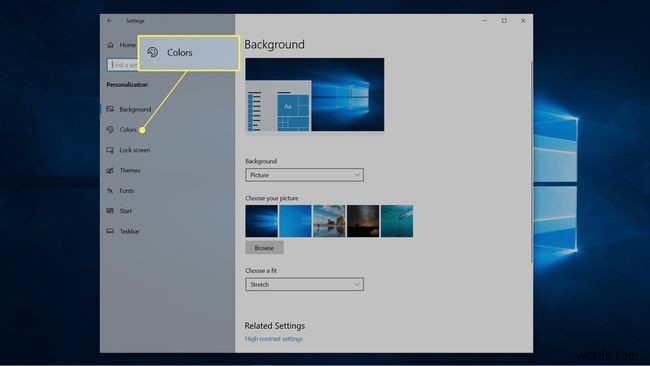This screenshot has width=650, height=366.
Task: Click the Personalization heading
Action: tap(127, 85)
